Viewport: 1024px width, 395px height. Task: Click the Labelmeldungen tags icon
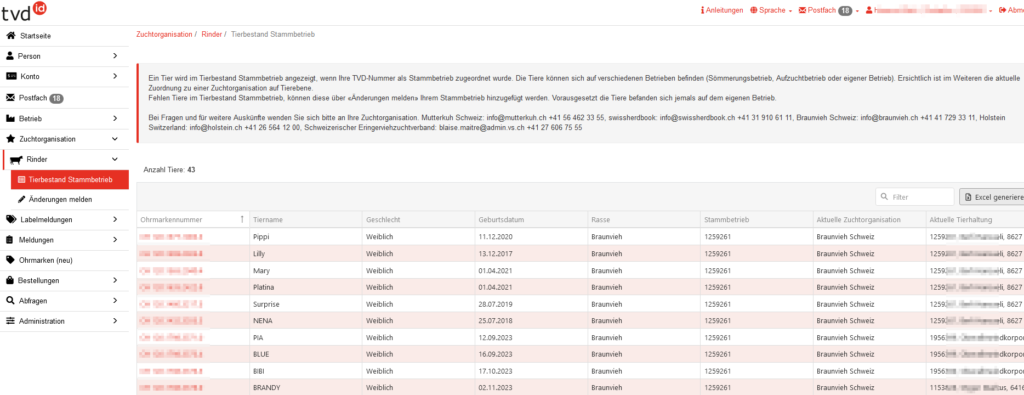pyautogui.click(x=10, y=219)
